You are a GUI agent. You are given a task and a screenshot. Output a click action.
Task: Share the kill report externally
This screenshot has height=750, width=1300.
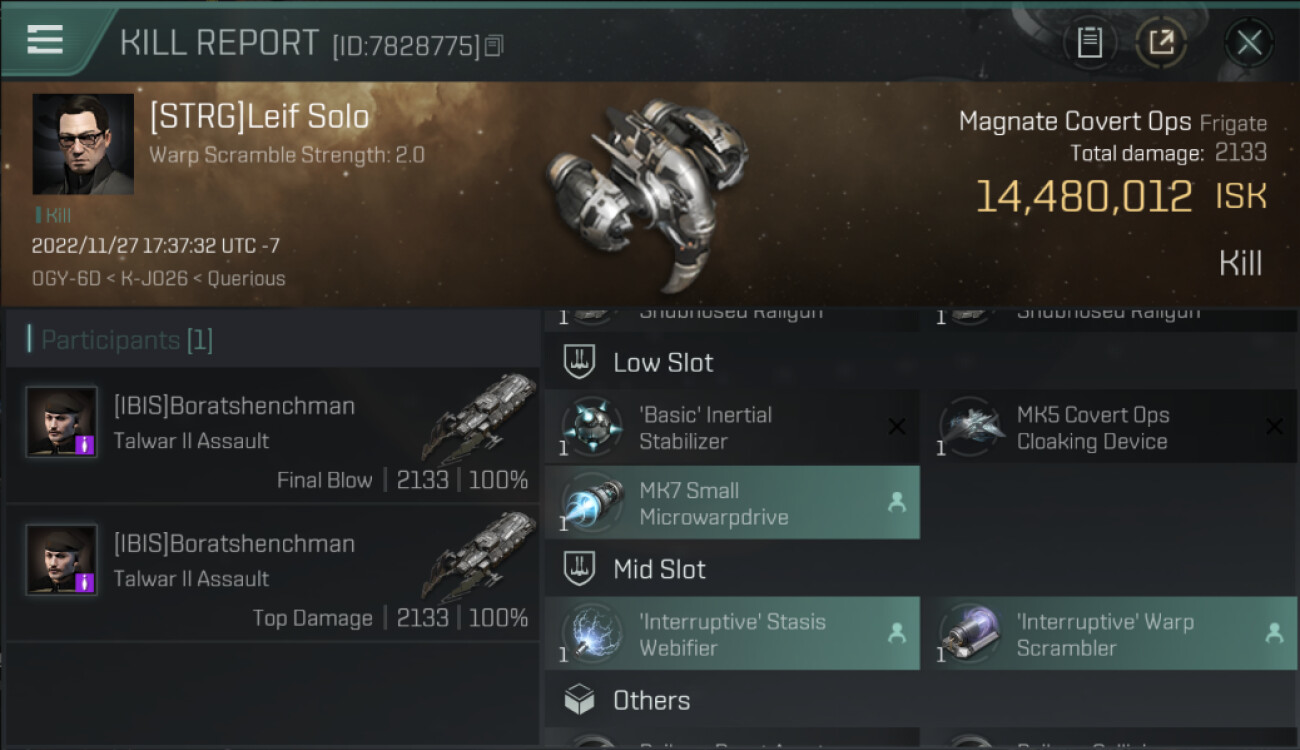1161,42
